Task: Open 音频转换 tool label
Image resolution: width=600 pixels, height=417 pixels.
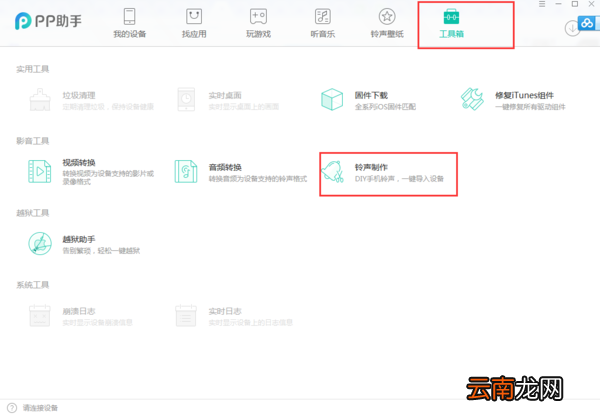Action: pyautogui.click(x=225, y=167)
